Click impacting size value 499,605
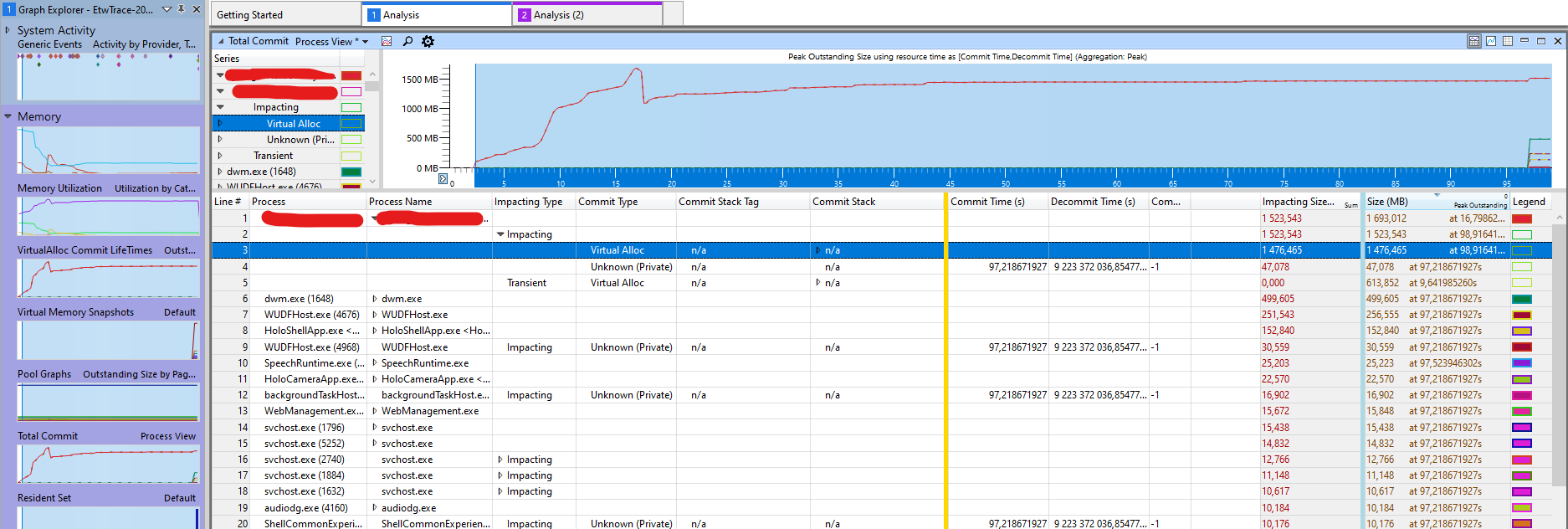The height and width of the screenshot is (529, 1568). point(1278,299)
